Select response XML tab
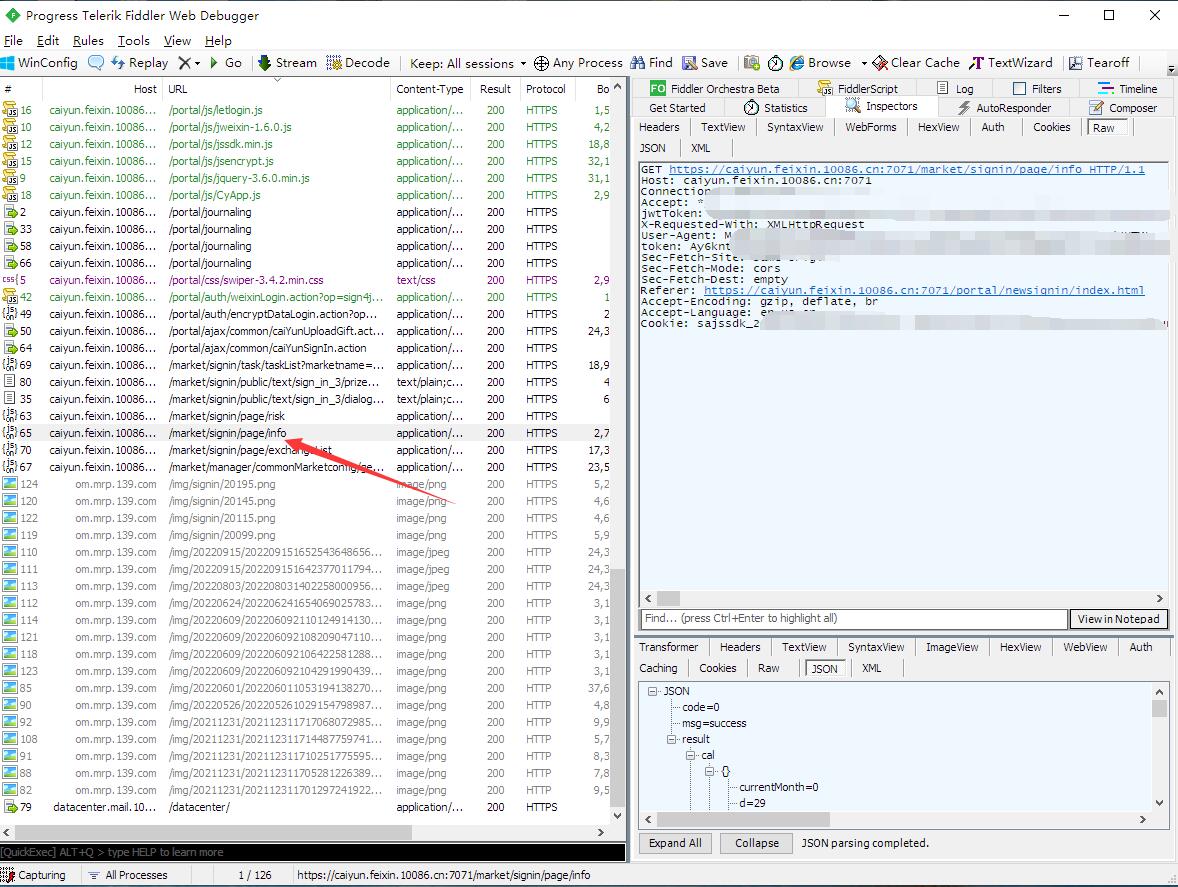The image size is (1178, 887). coord(871,668)
